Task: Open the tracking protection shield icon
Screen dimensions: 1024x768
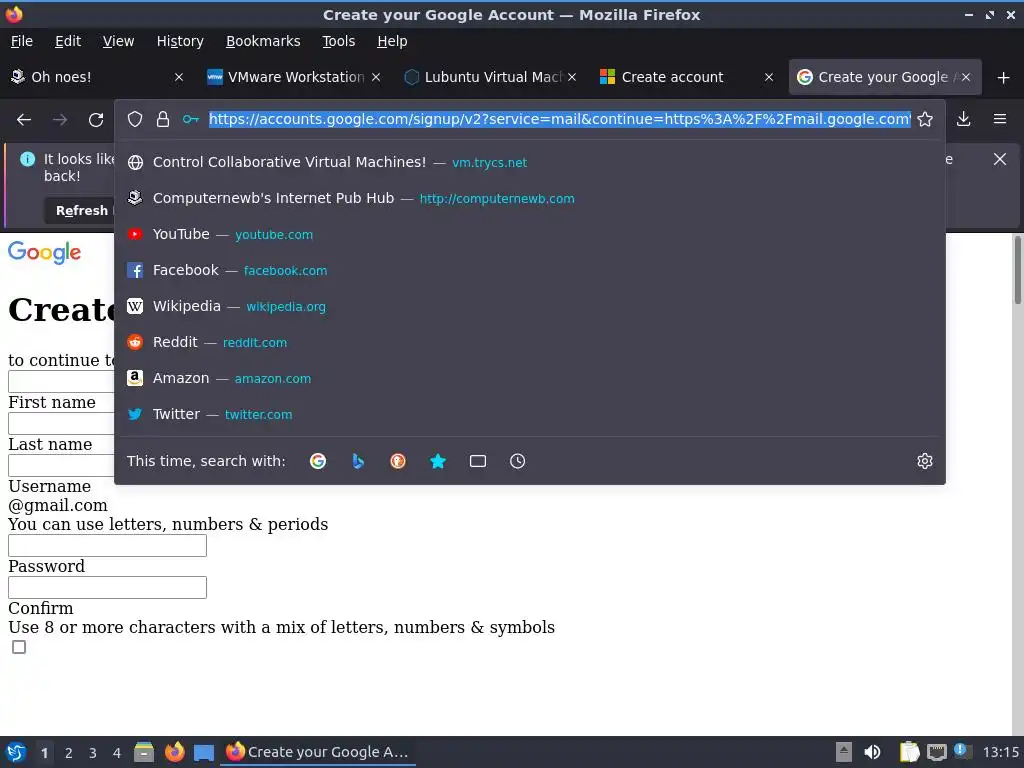Action: point(135,119)
